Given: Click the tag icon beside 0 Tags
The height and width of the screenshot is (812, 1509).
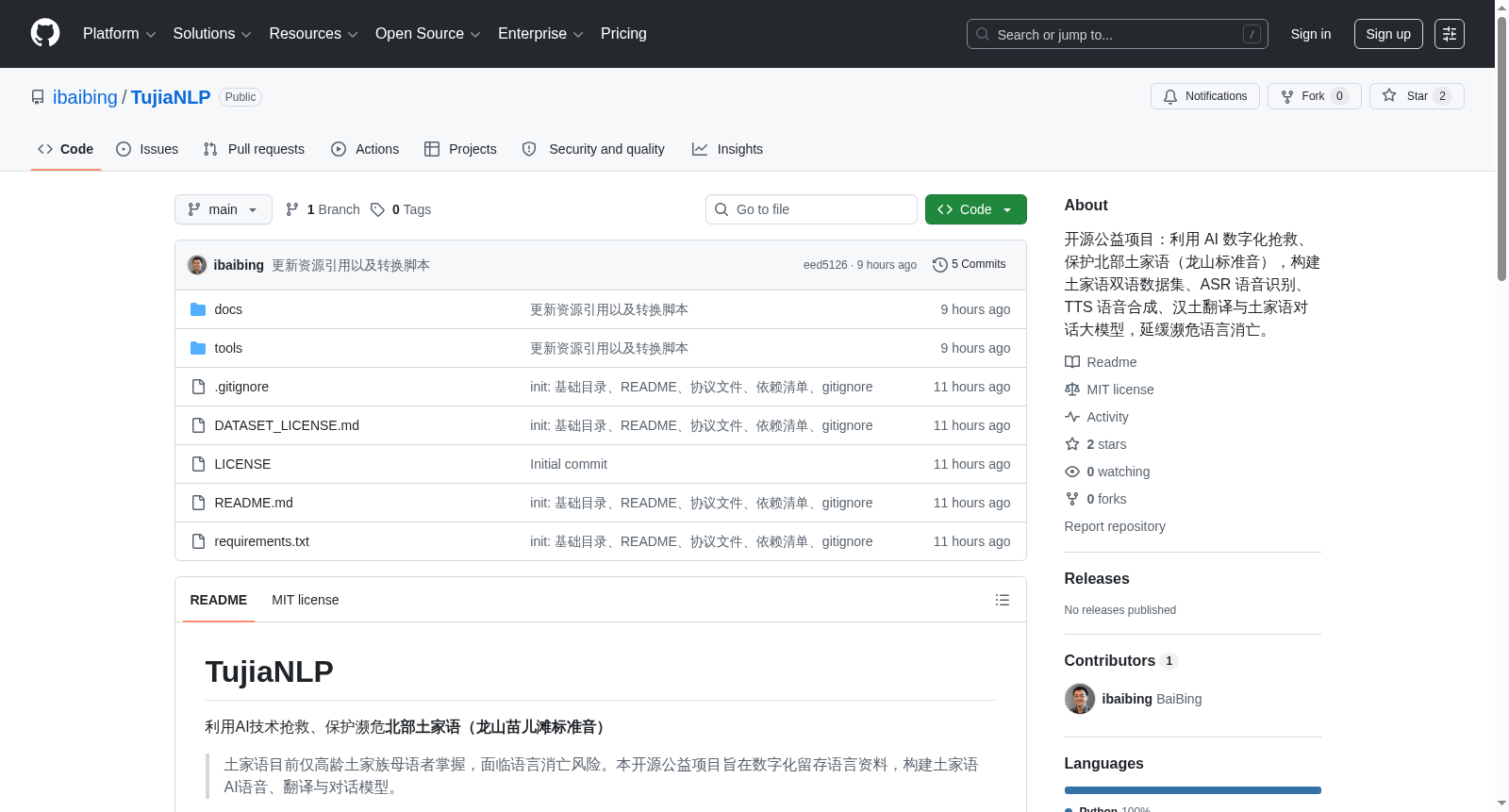Looking at the screenshot, I should 377,209.
